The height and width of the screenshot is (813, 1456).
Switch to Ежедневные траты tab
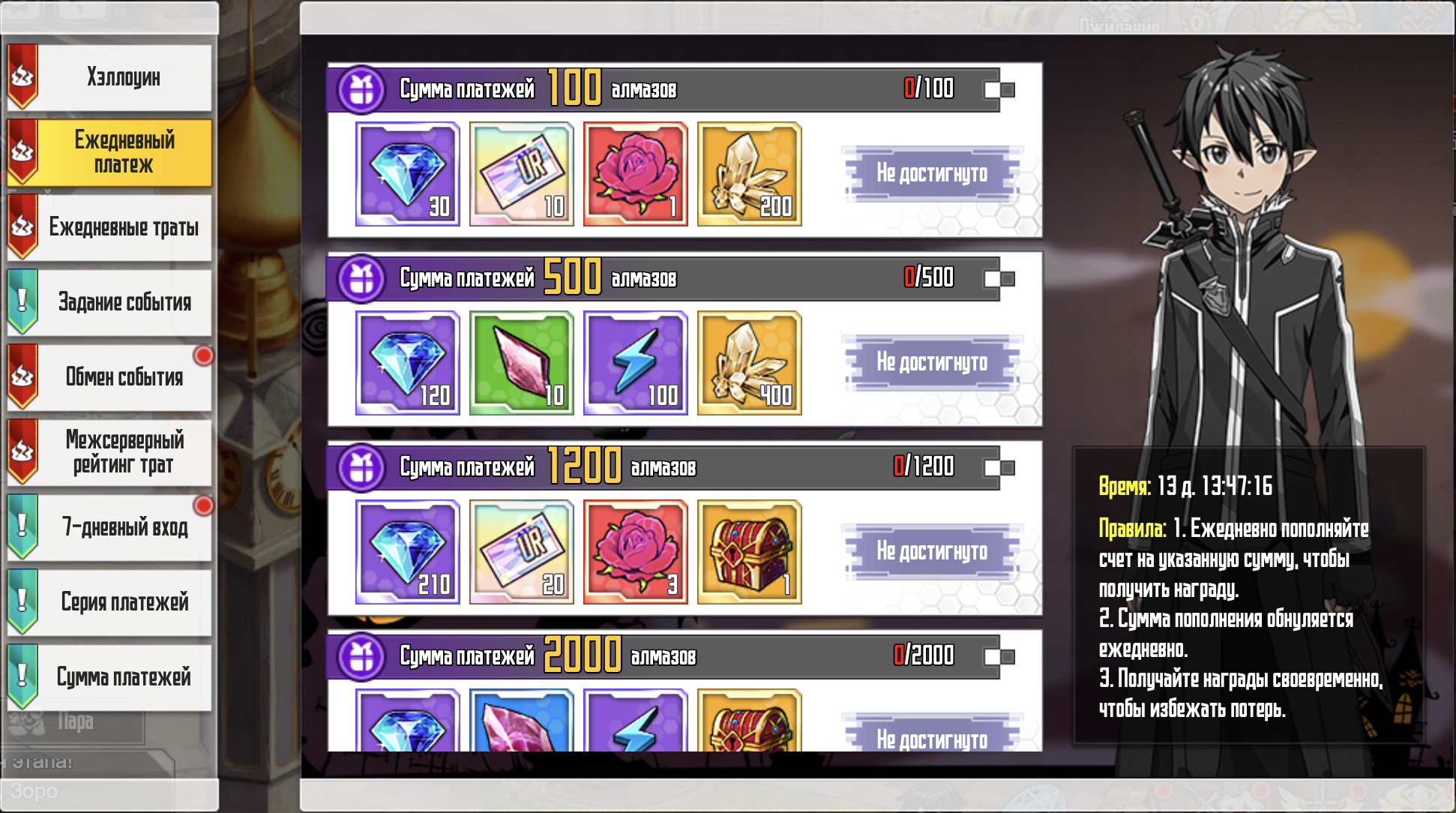pos(109,227)
